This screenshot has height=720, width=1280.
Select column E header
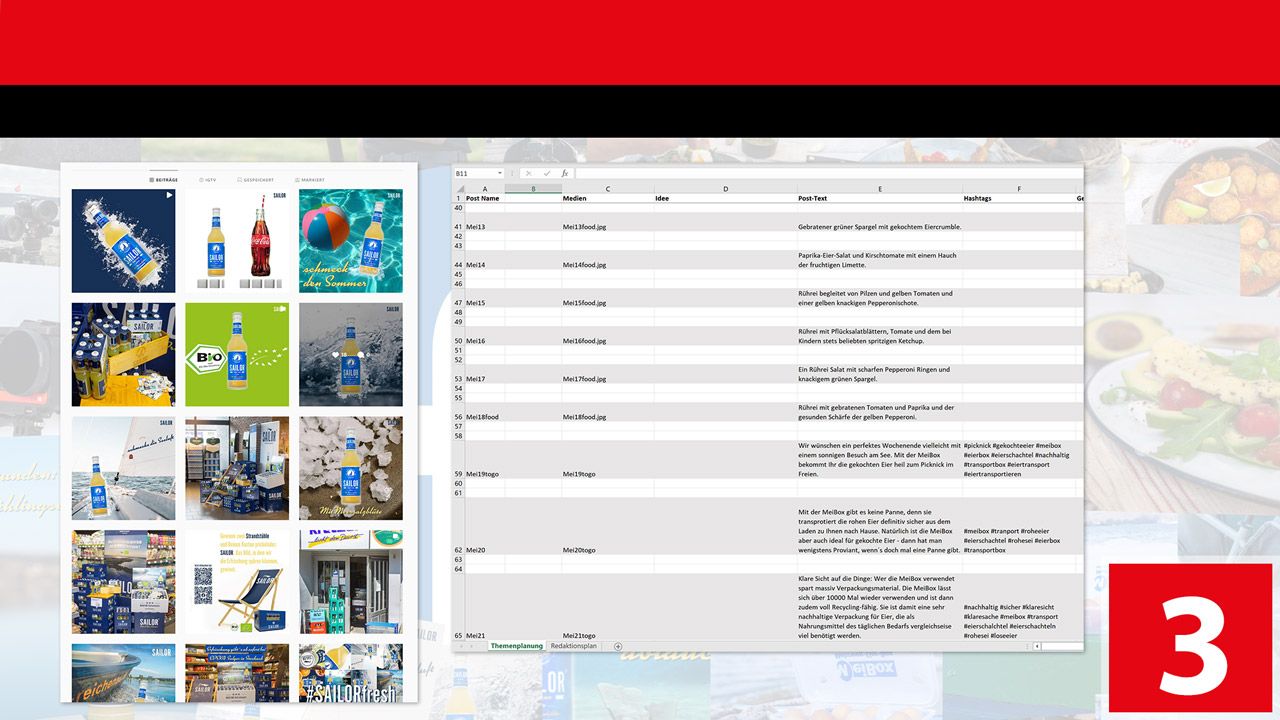[x=879, y=188]
